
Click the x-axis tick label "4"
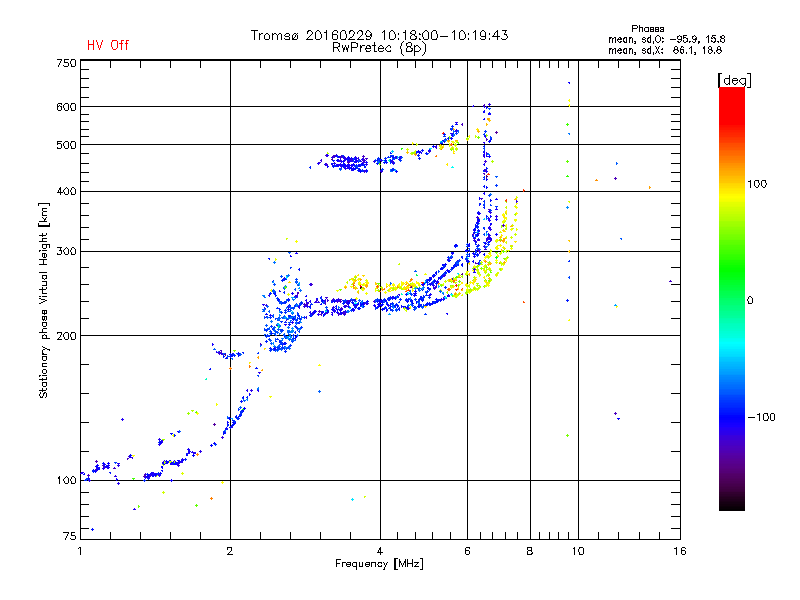pyautogui.click(x=380, y=551)
